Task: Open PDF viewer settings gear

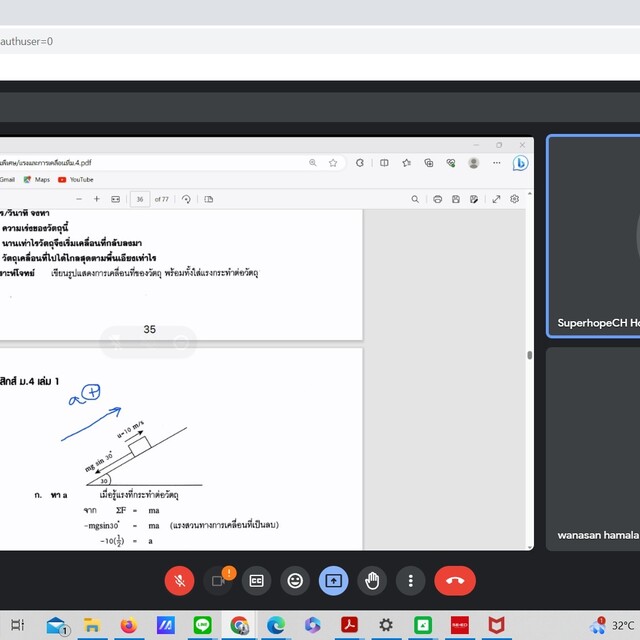Action: tap(515, 199)
